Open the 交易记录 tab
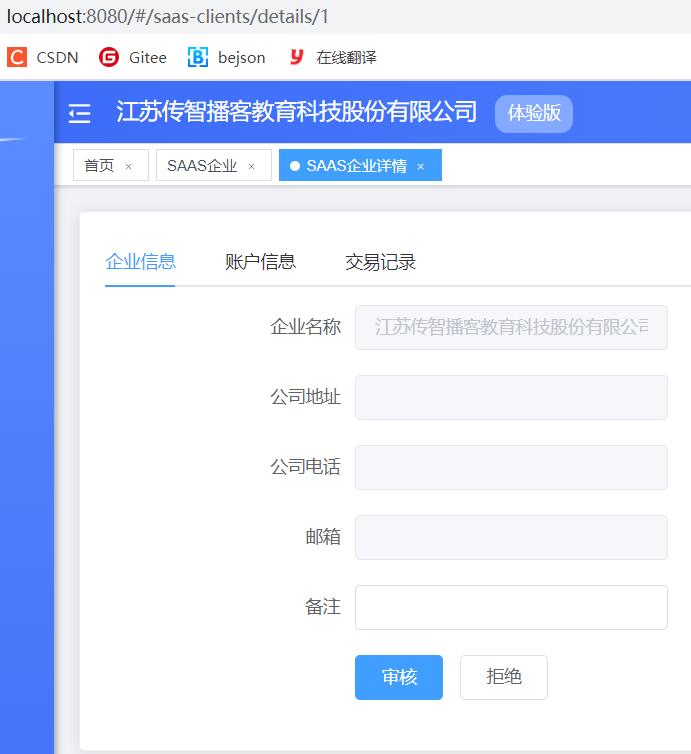The height and width of the screenshot is (754, 691). (x=380, y=262)
